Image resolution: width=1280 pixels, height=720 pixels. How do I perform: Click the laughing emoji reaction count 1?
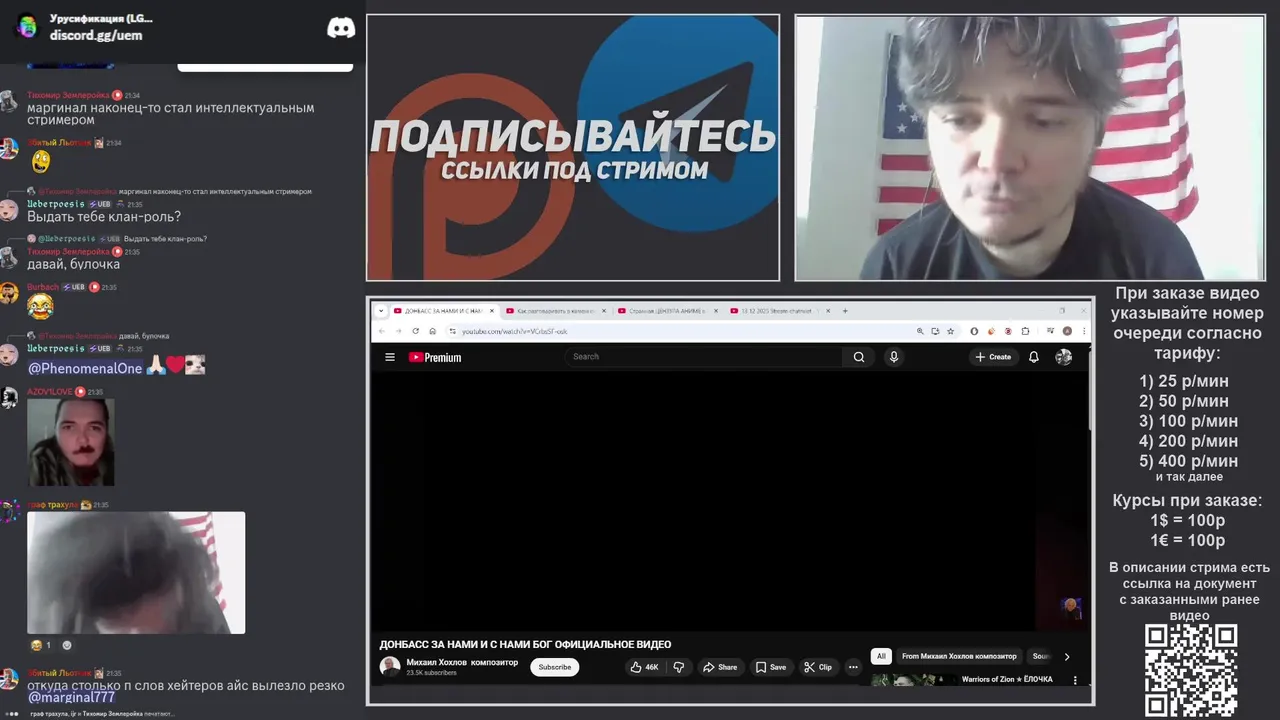(41, 646)
